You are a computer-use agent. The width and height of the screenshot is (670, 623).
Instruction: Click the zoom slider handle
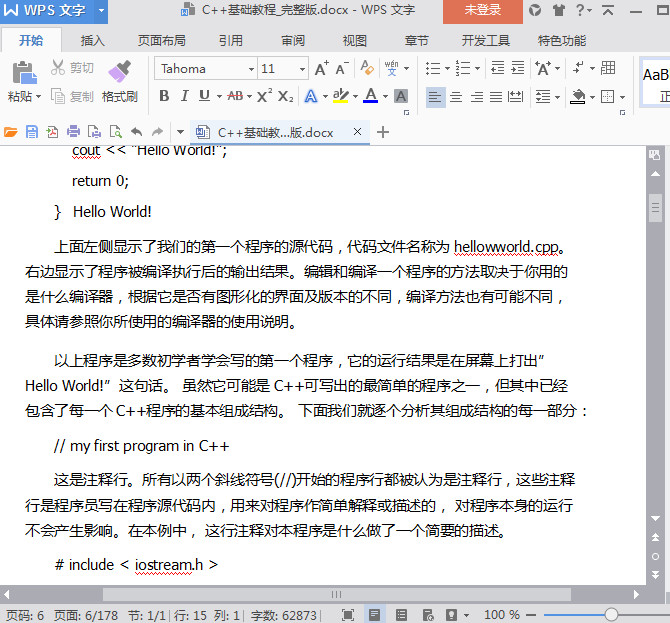611,615
